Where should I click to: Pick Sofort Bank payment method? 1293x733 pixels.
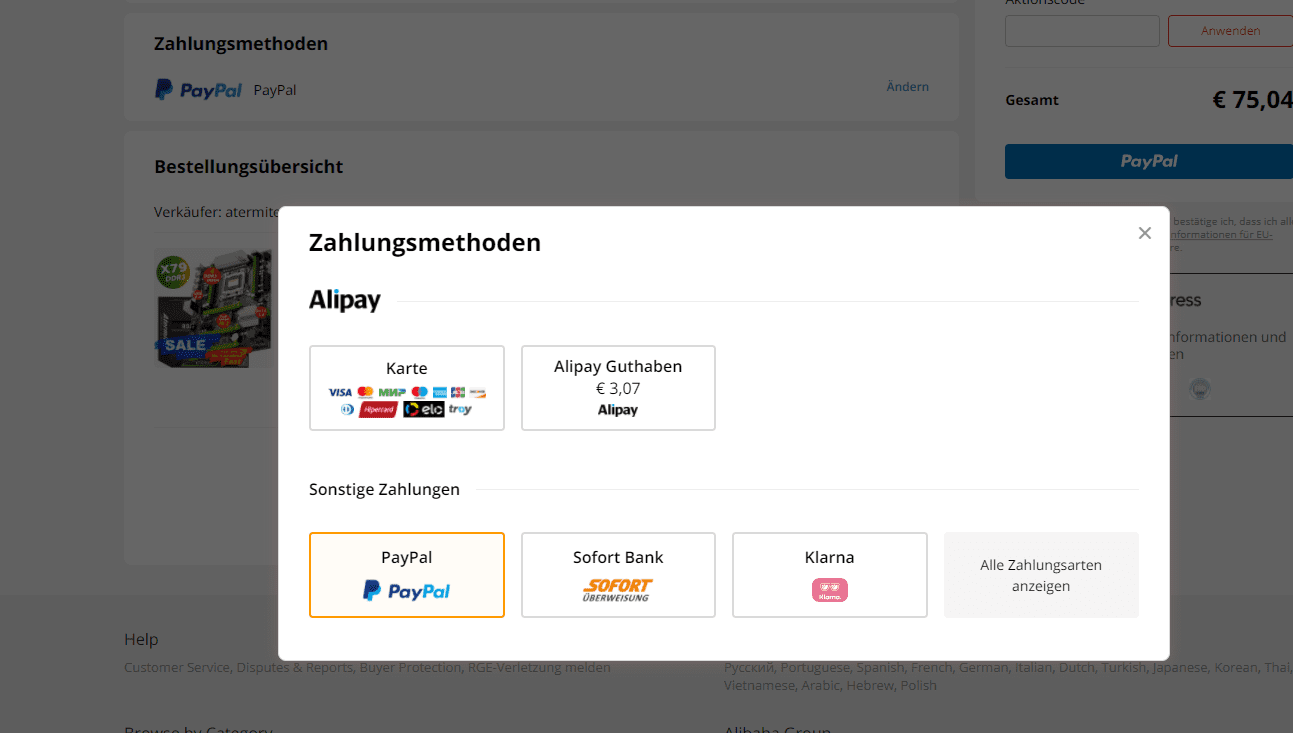(618, 575)
